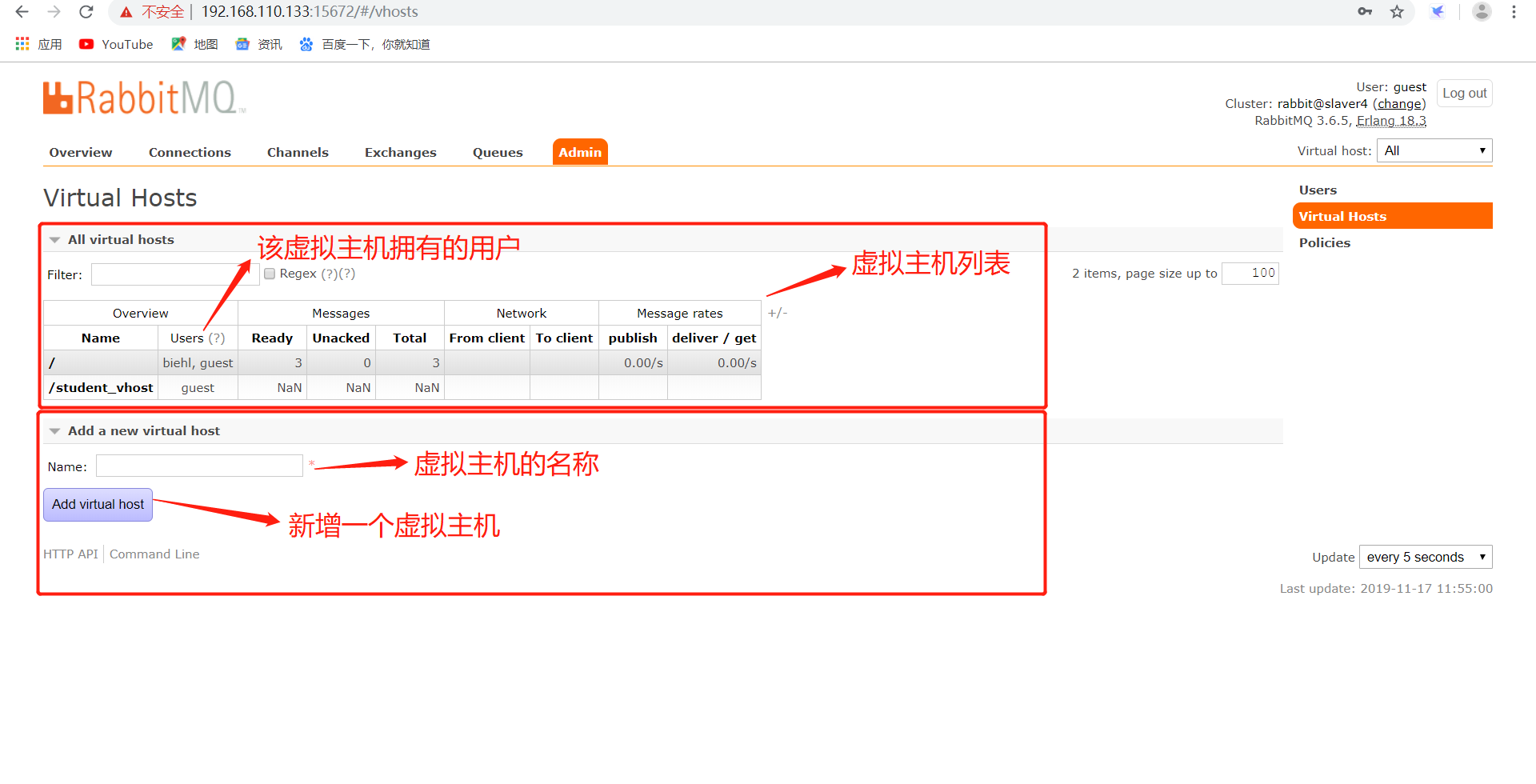Go back using the browser back arrow
The height and width of the screenshot is (784, 1536).
tap(22, 12)
